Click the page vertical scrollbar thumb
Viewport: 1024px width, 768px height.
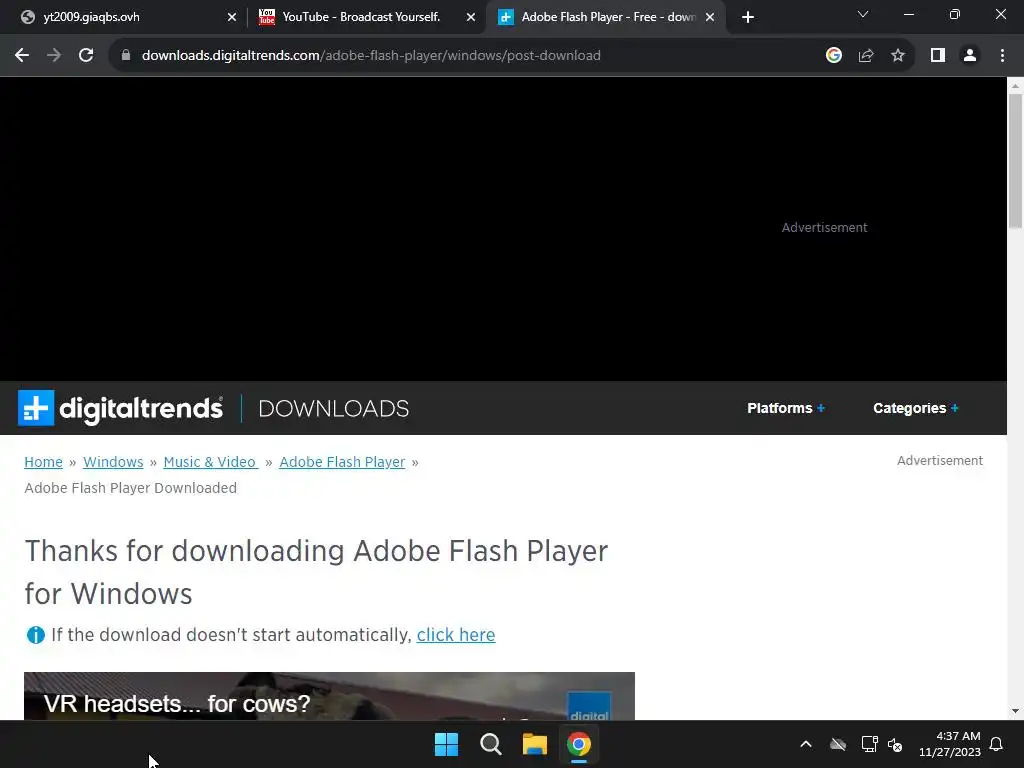tap(1015, 161)
